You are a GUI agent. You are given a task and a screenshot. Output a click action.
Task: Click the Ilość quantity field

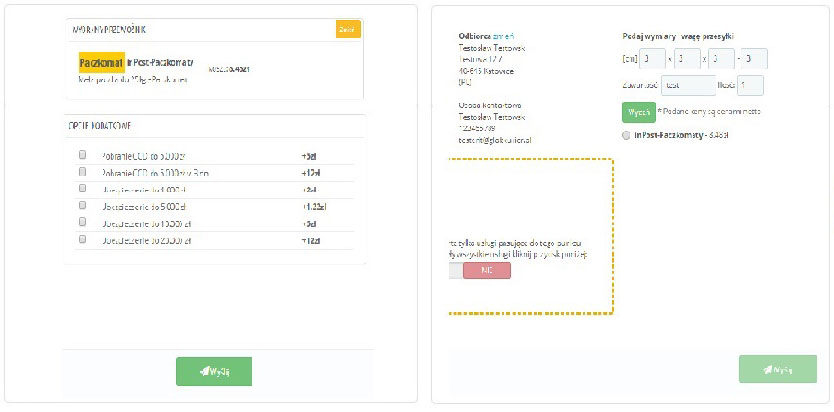(751, 86)
